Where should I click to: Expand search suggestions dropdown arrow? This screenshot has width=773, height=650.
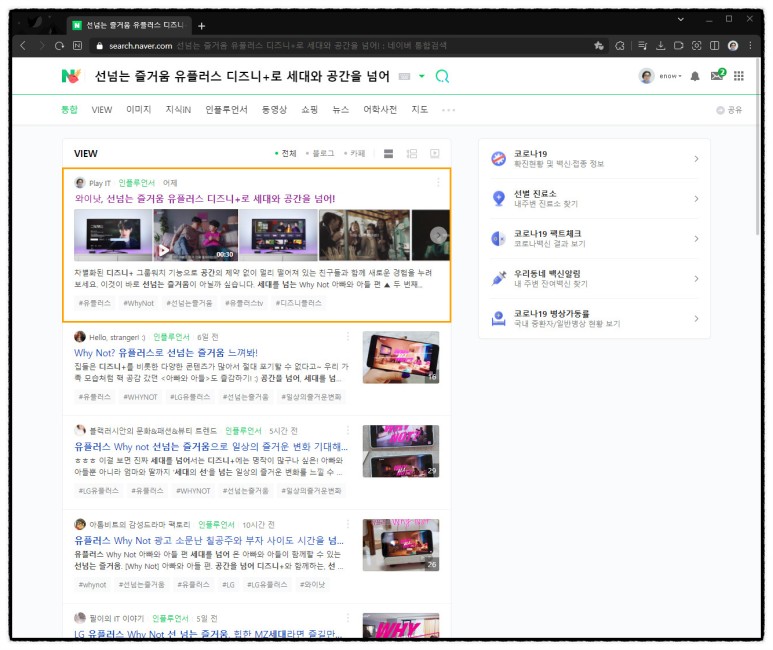click(422, 76)
